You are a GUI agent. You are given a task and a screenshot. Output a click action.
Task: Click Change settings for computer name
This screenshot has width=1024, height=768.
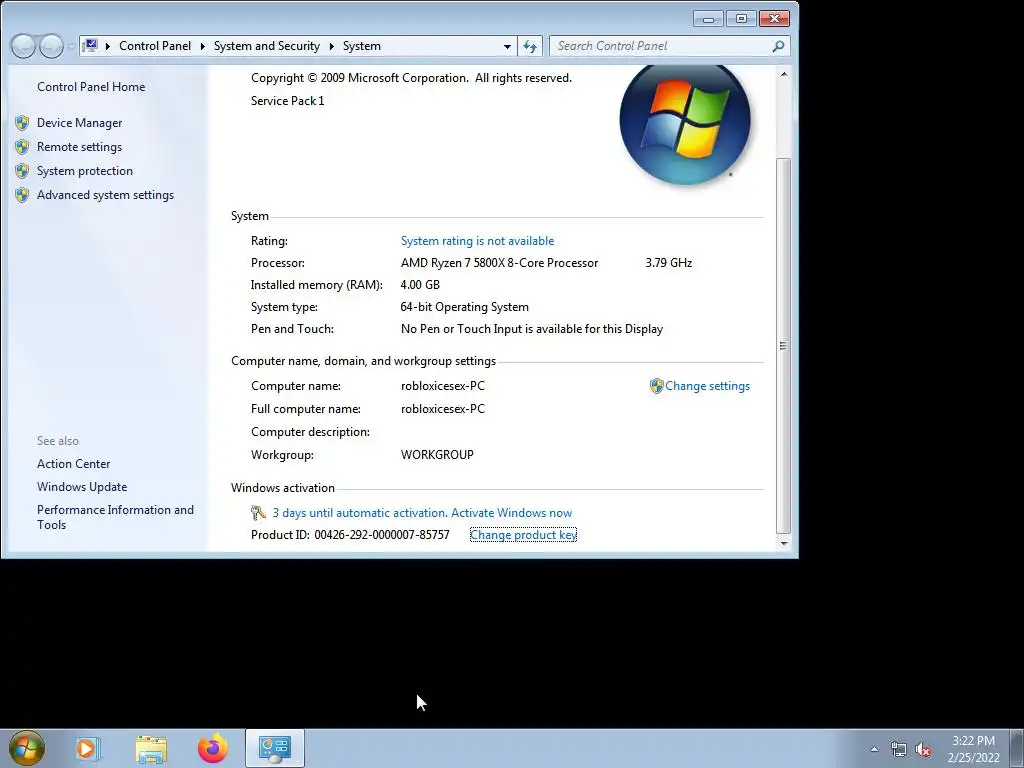[707, 386]
